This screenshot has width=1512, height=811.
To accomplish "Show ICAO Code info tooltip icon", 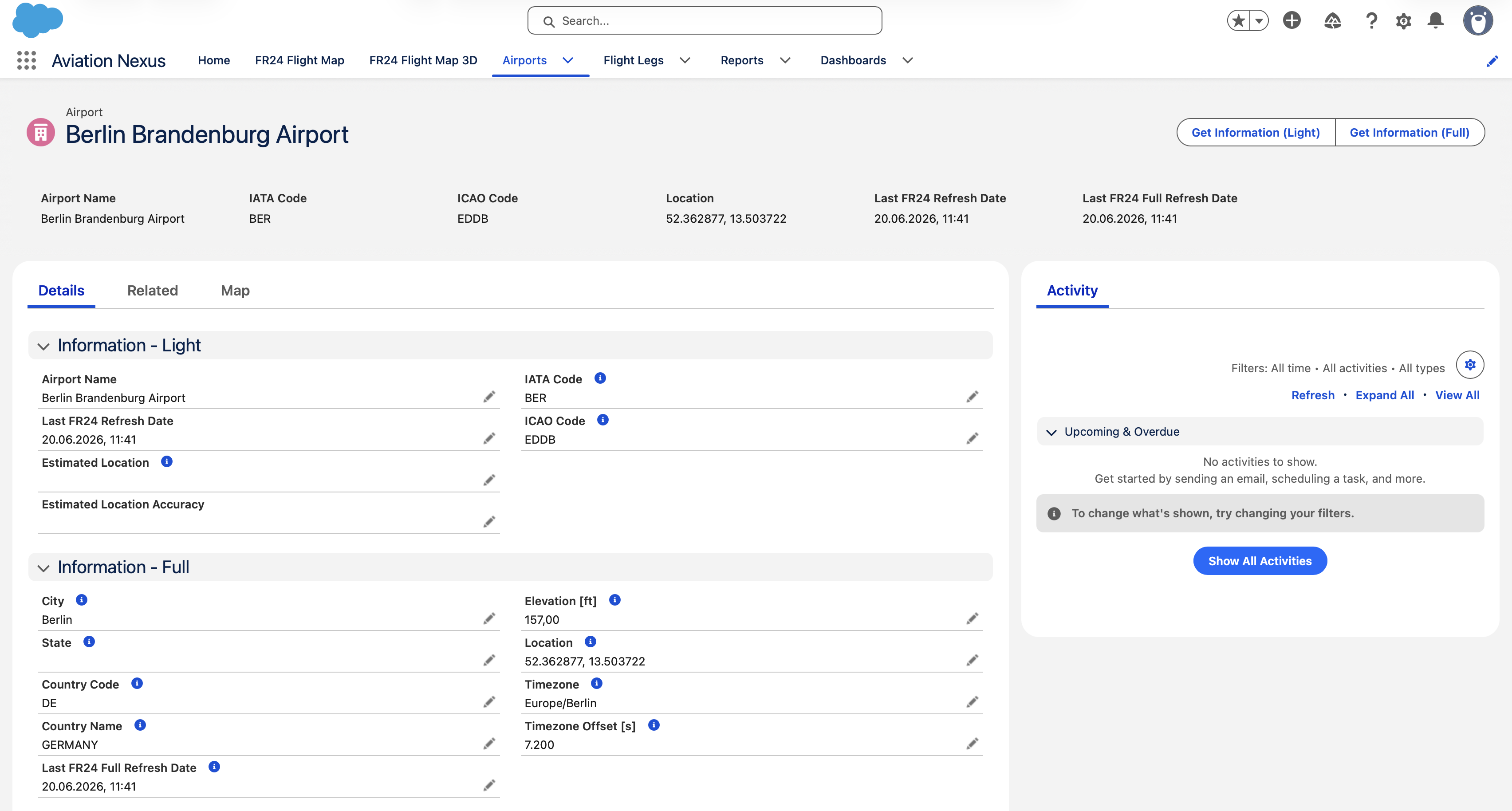I will point(603,420).
